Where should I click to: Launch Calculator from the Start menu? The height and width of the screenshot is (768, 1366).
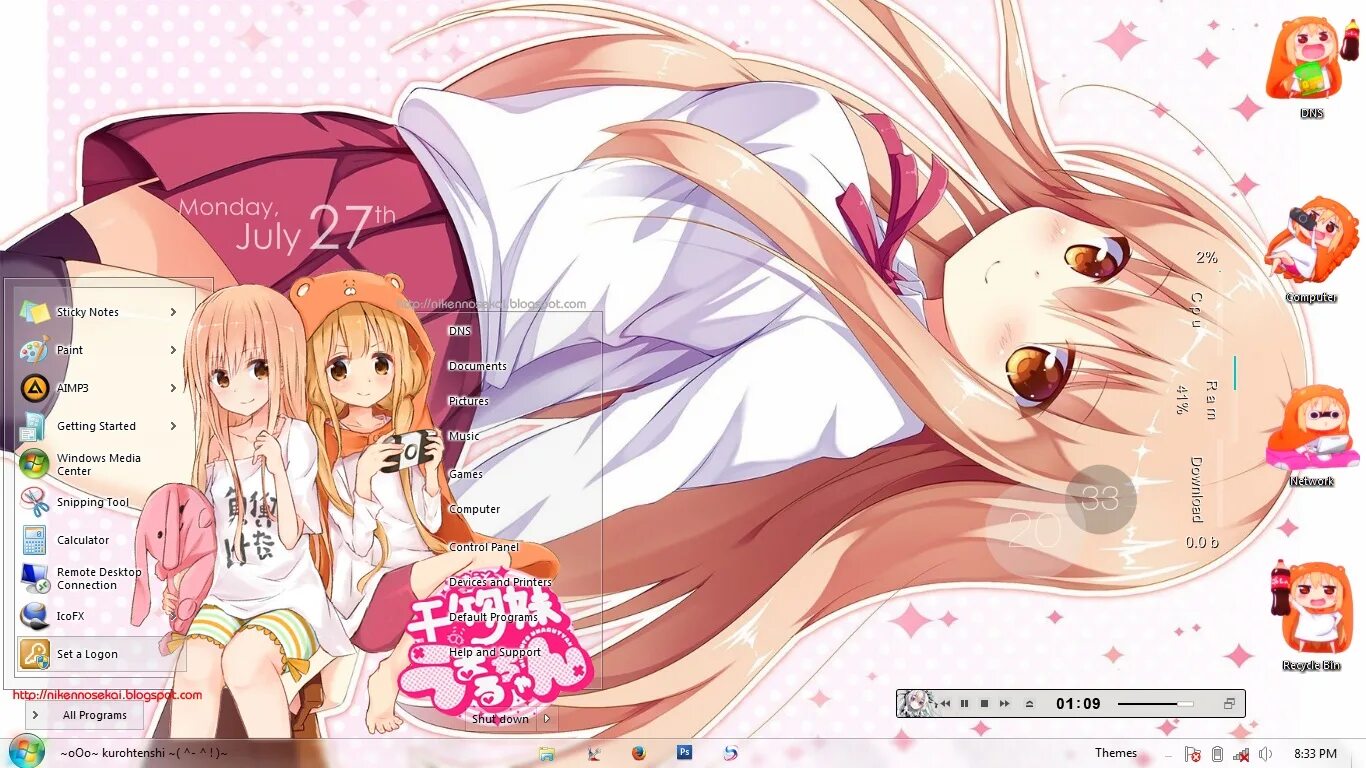(100, 540)
